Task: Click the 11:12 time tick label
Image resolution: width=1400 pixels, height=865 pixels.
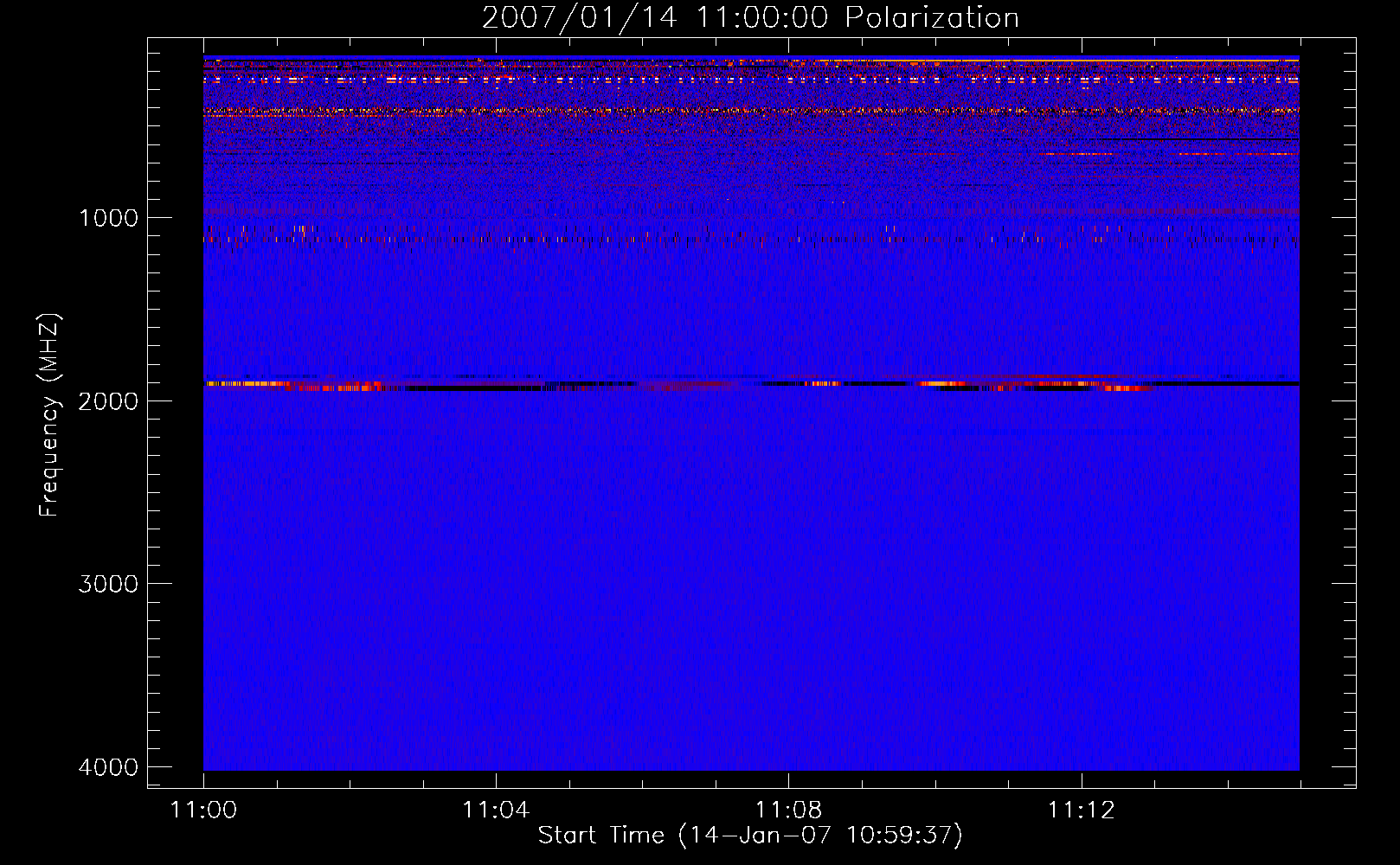Action: point(1081,811)
